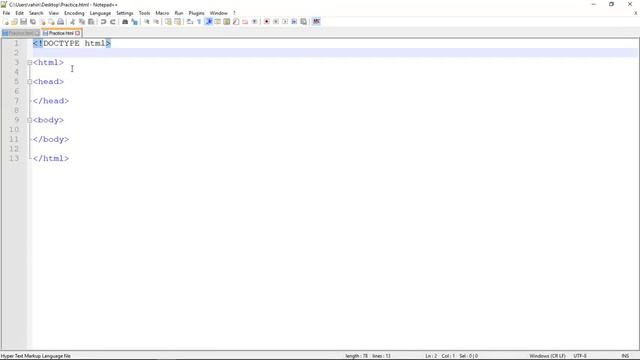Click the Redo toolbar icon
The width and height of the screenshot is (640, 360).
click(113, 22)
